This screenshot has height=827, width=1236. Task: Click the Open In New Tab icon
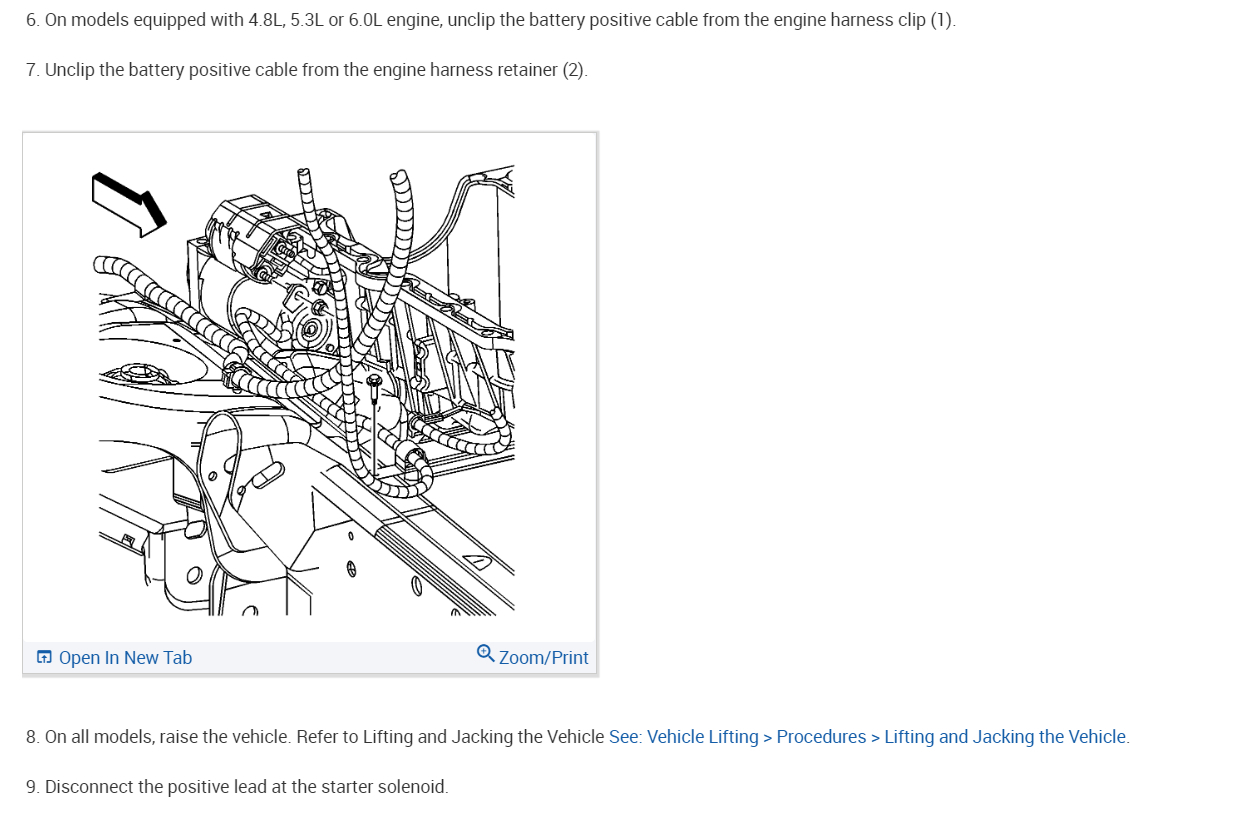point(44,657)
